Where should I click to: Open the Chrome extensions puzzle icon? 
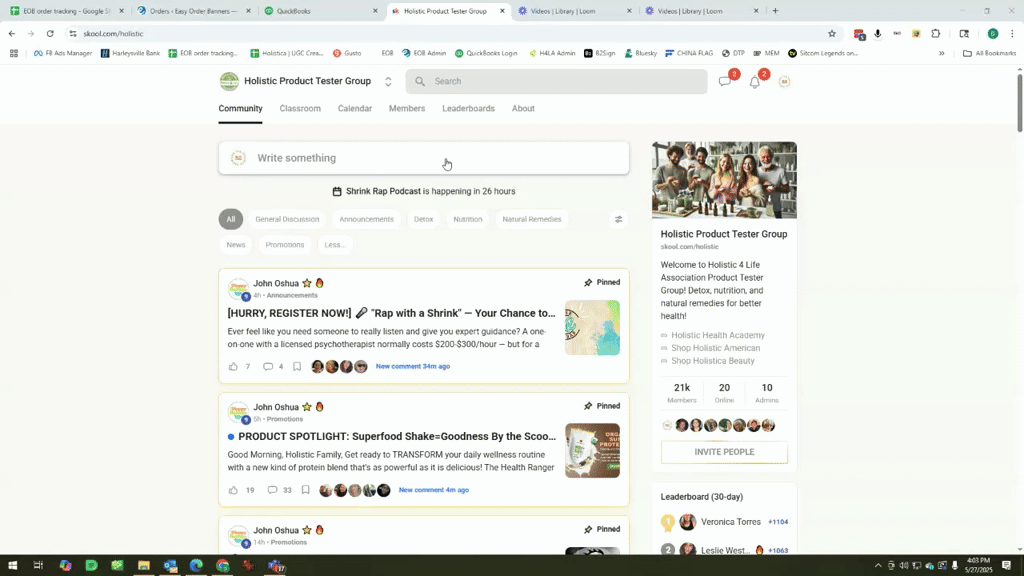[935, 34]
